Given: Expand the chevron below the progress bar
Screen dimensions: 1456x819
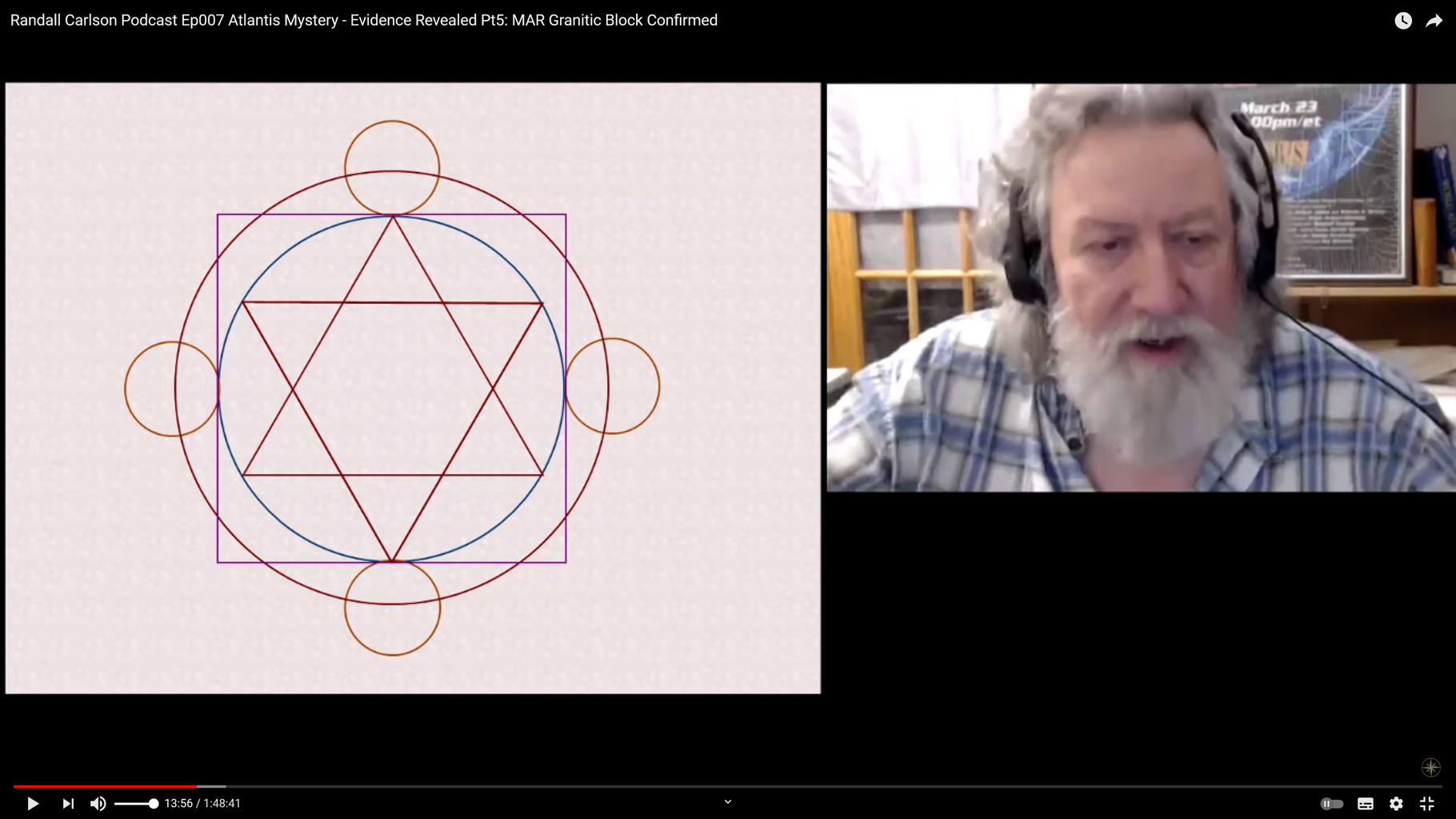Looking at the screenshot, I should (x=727, y=801).
